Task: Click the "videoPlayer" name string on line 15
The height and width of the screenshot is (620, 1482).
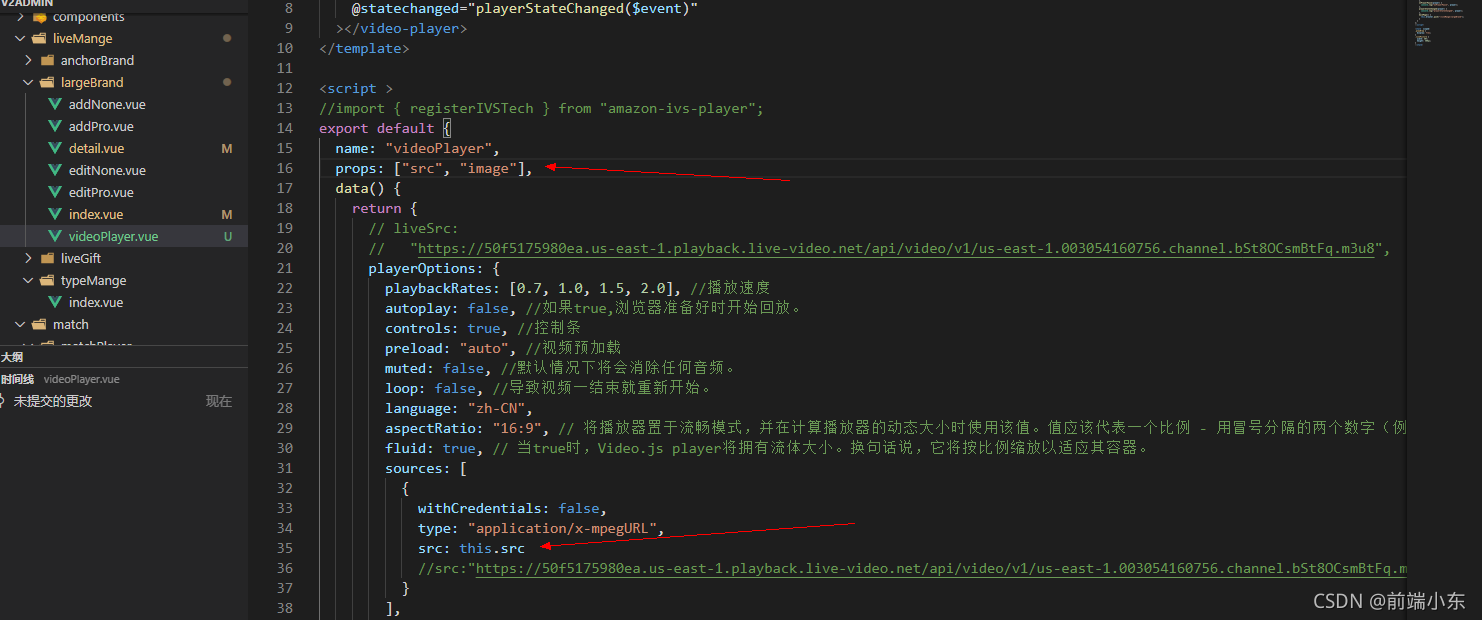Action: (x=439, y=149)
